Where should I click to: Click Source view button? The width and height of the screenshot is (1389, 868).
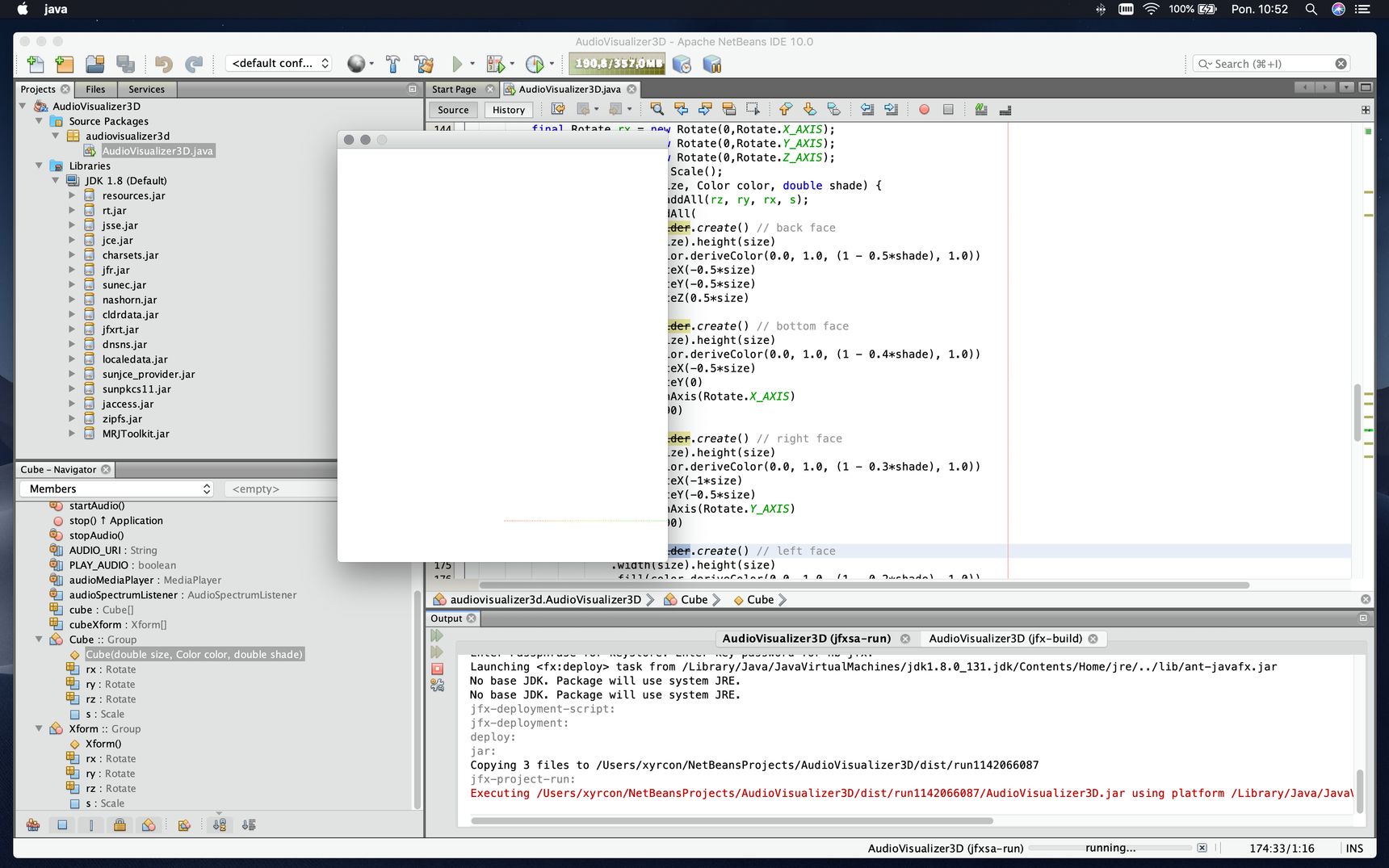pyautogui.click(x=453, y=110)
